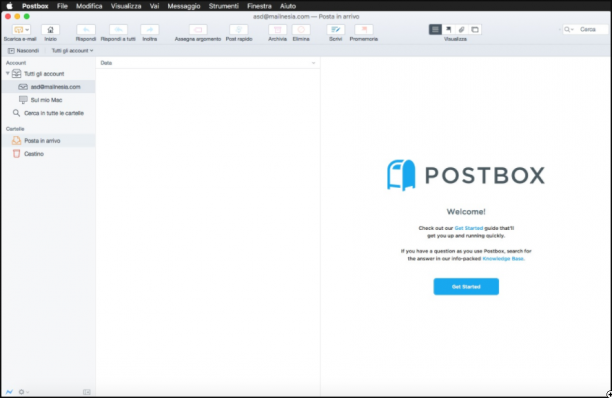Viewport: 612px width, 398px height.
Task: Open the Get Started guide link
Action: click(x=469, y=228)
